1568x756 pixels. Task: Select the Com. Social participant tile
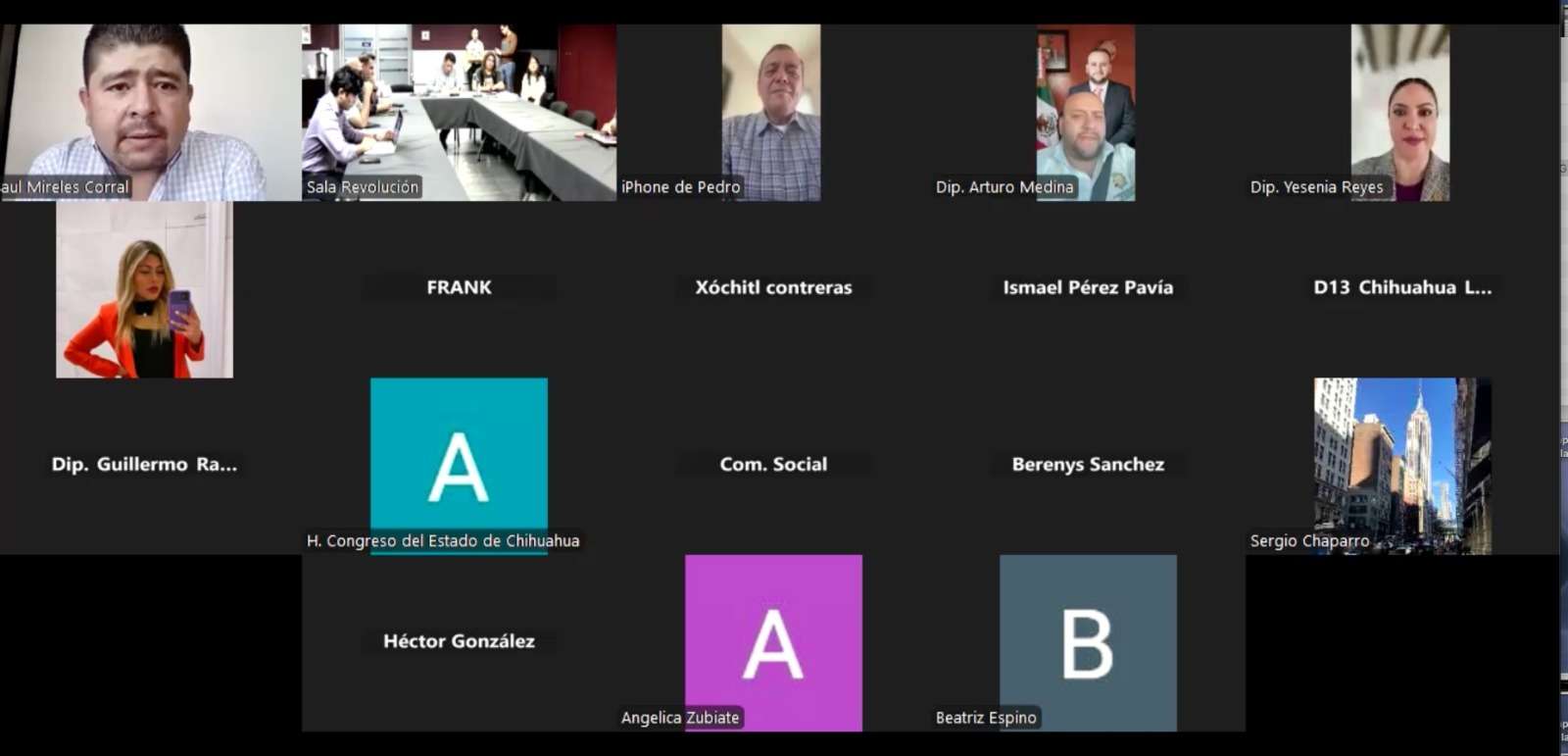pos(773,465)
